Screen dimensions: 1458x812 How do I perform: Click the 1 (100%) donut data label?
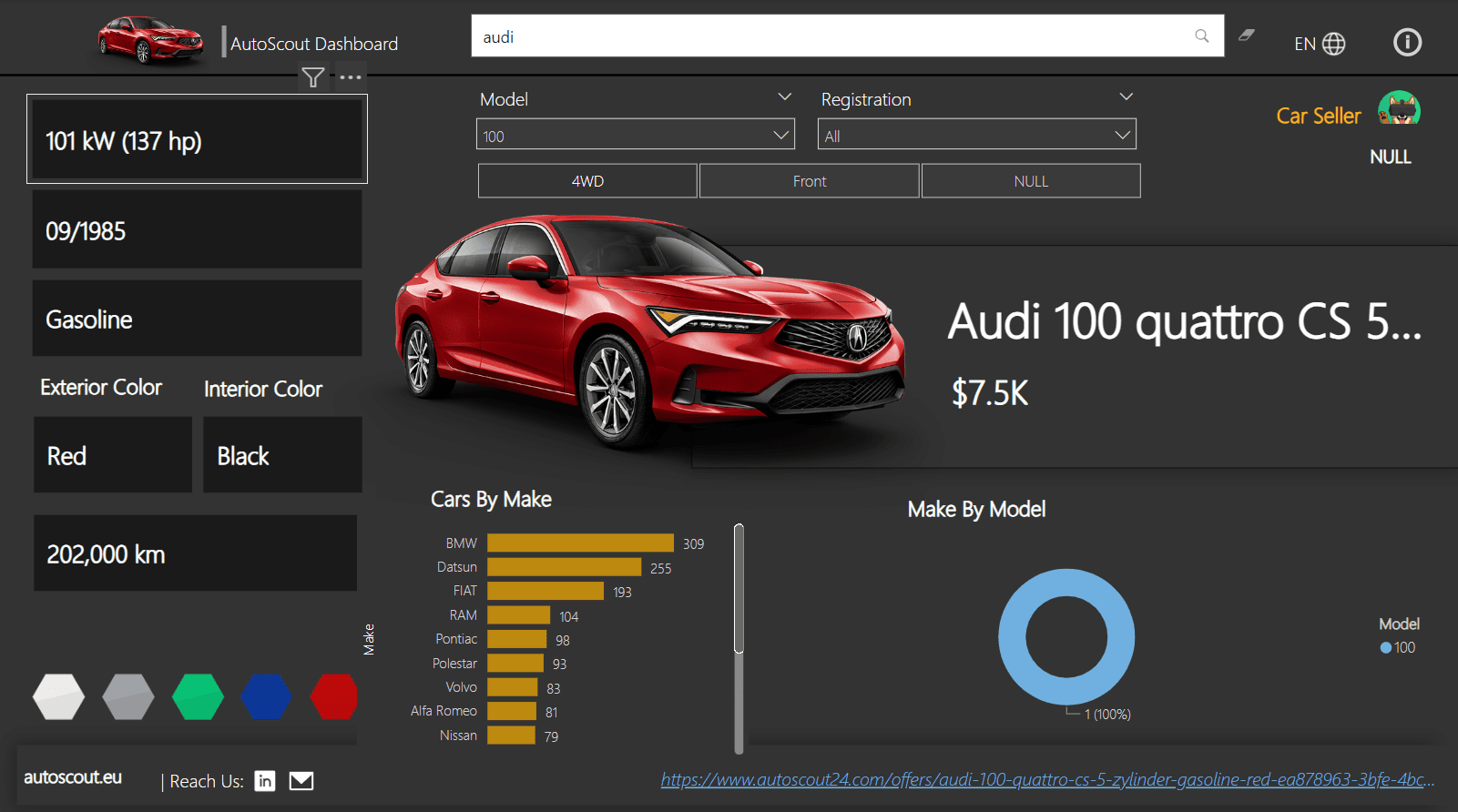tap(1107, 715)
